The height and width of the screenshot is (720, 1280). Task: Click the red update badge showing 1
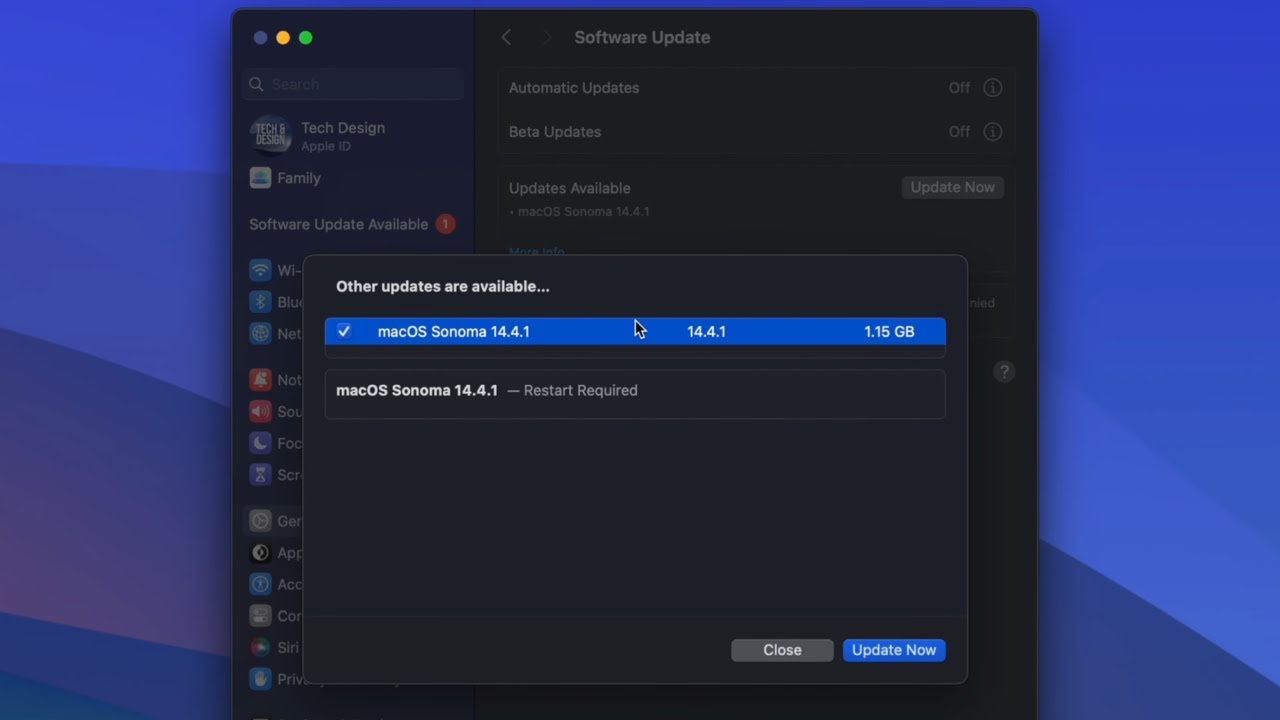pyautogui.click(x=445, y=224)
